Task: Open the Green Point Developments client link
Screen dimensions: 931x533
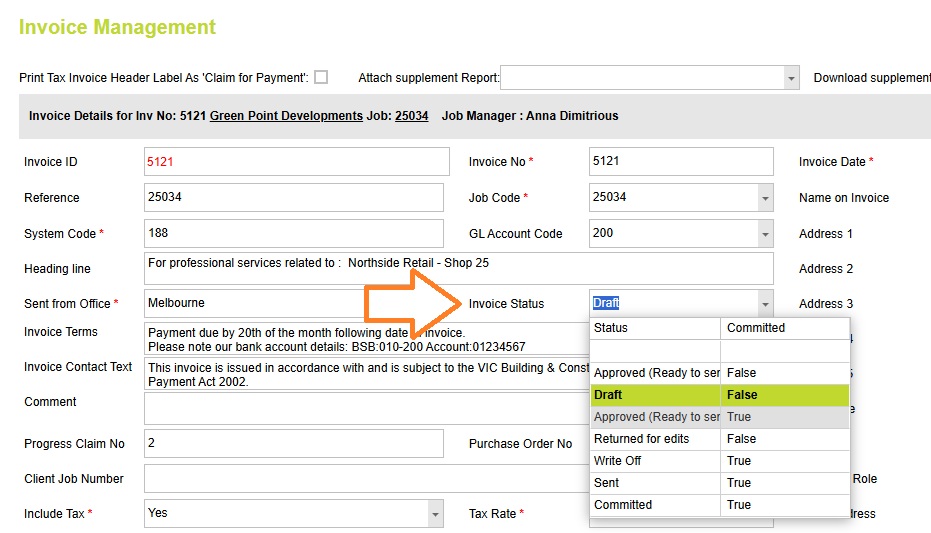Action: pyautogui.click(x=286, y=116)
